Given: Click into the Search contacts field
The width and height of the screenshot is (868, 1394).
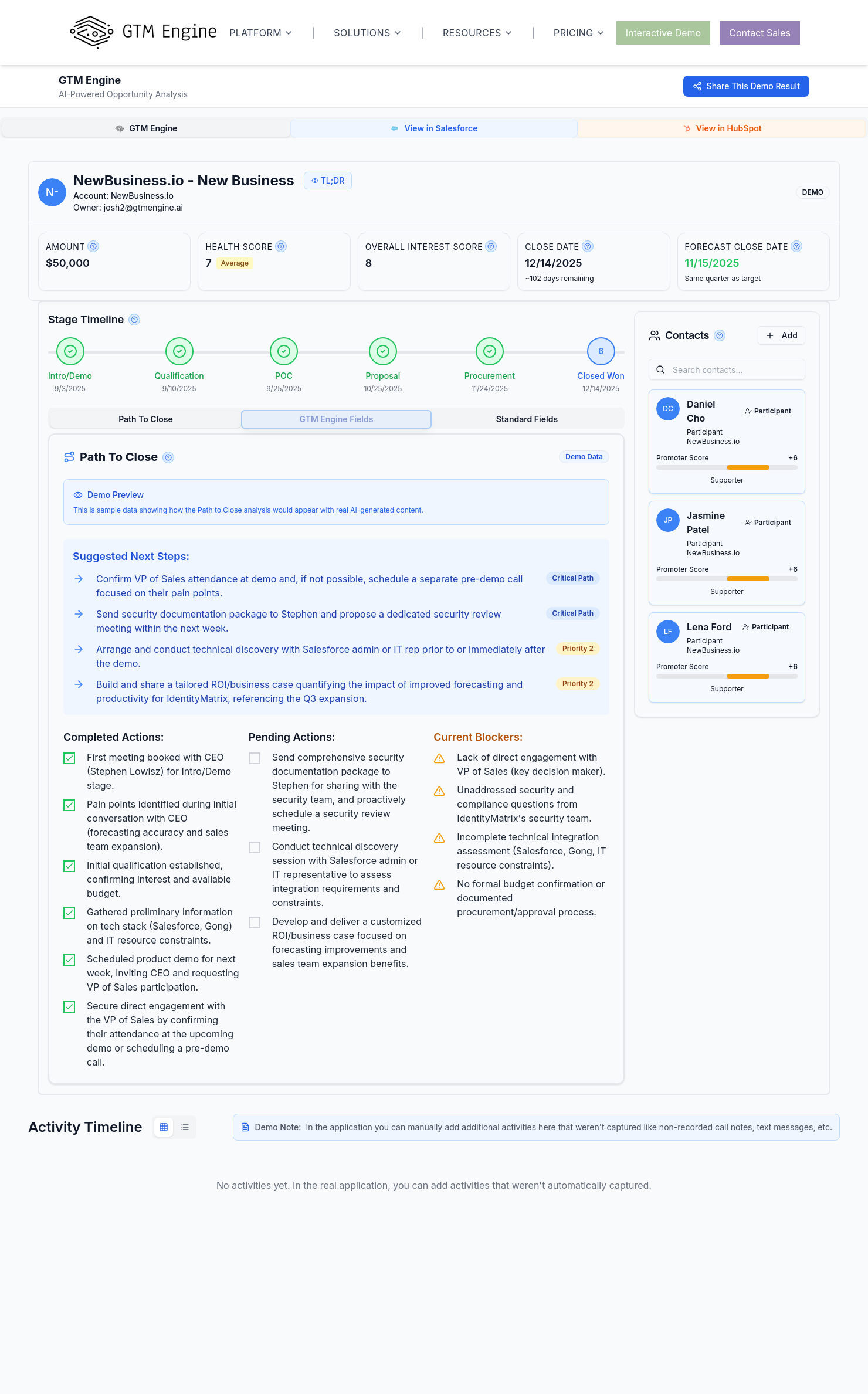Looking at the screenshot, I should pyautogui.click(x=727, y=370).
